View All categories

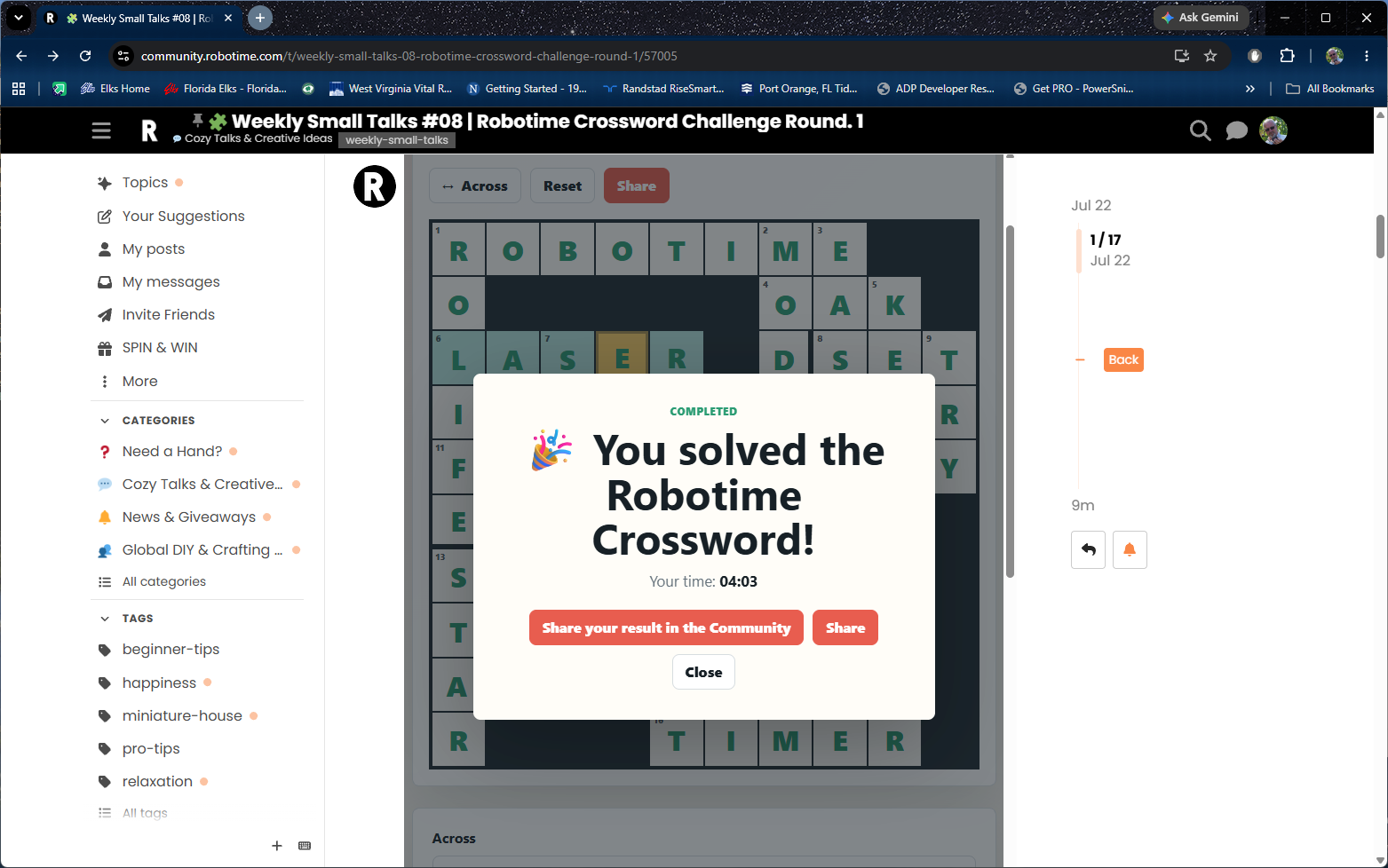coord(164,582)
